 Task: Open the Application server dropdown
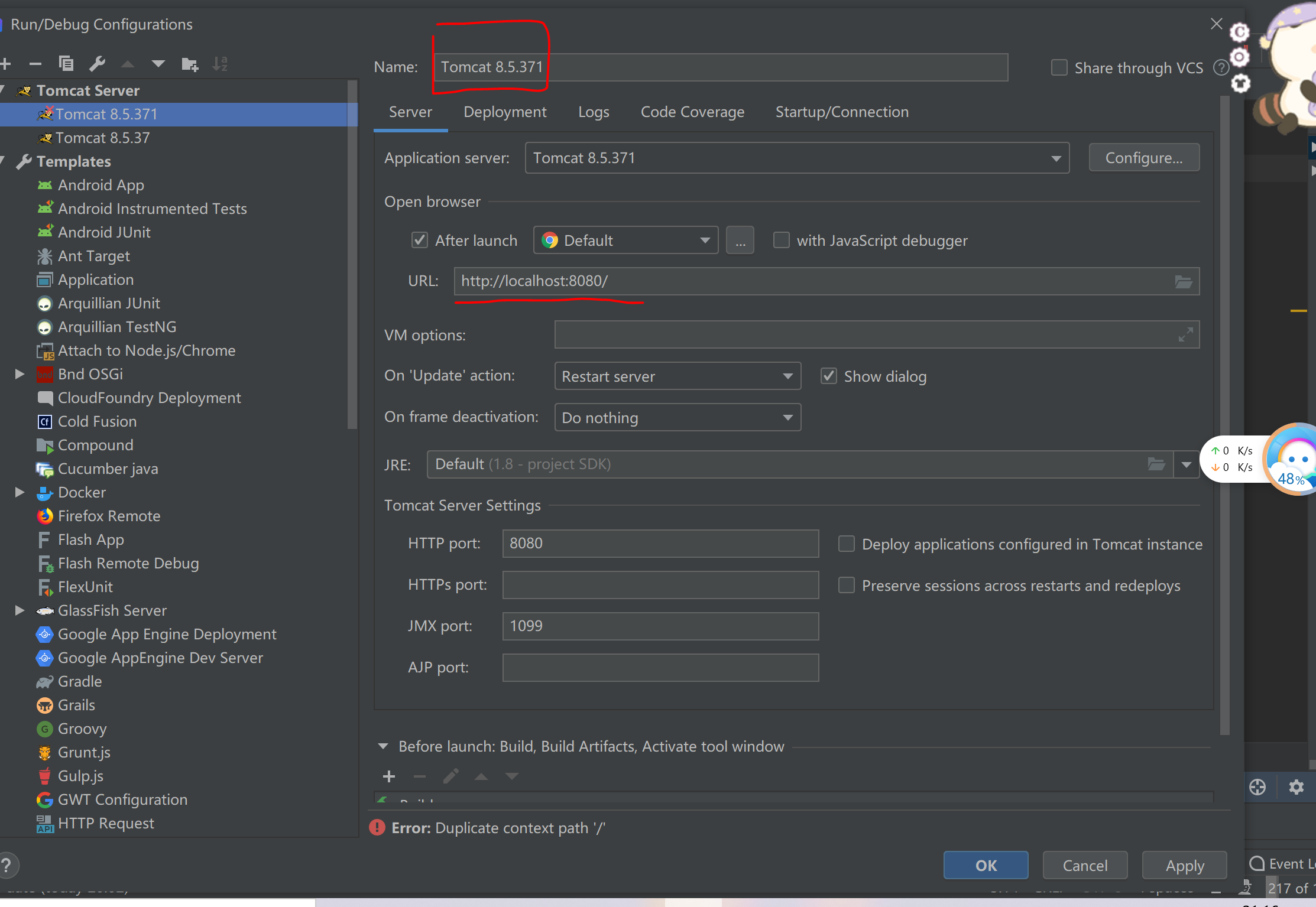(1056, 158)
